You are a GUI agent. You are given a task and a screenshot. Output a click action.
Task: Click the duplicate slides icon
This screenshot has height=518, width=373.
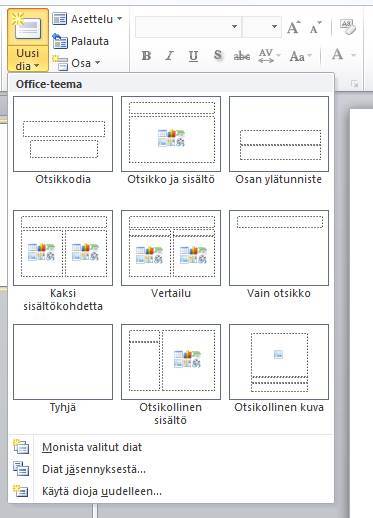[21, 447]
